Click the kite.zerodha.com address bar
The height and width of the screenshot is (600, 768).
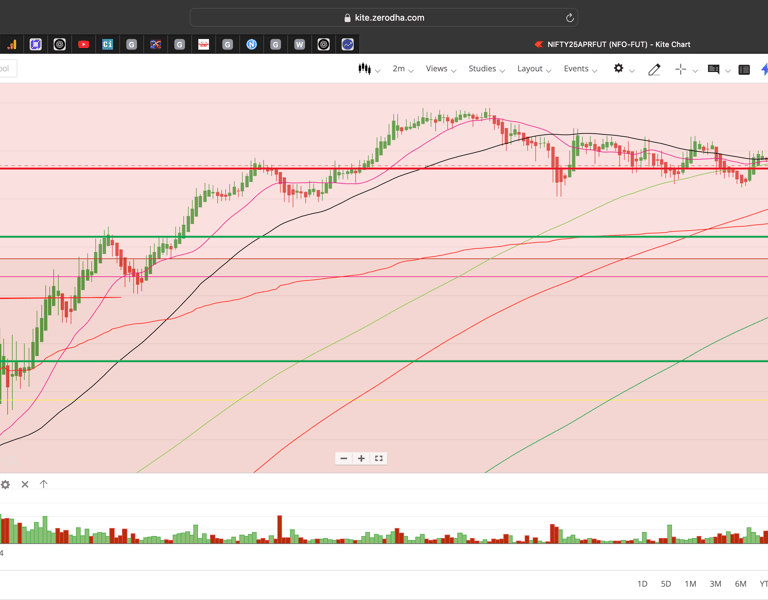(x=384, y=18)
